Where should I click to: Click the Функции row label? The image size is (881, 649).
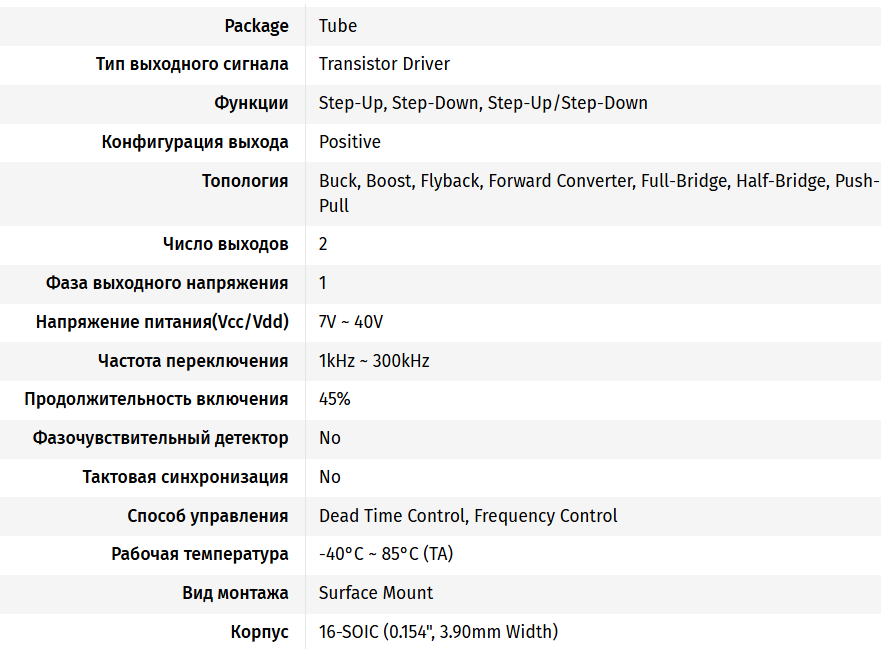[251, 103]
